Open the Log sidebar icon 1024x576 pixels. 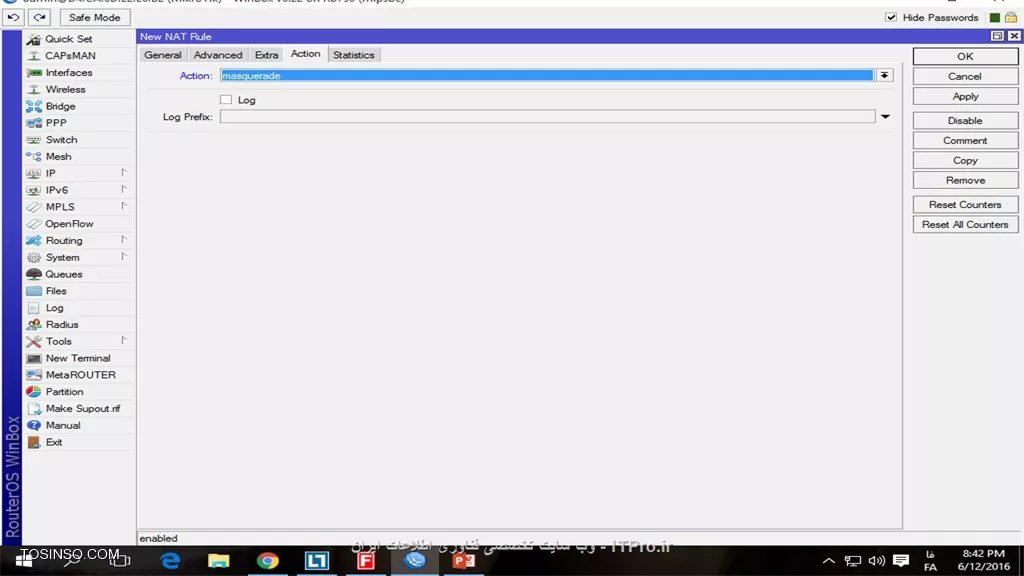point(34,308)
